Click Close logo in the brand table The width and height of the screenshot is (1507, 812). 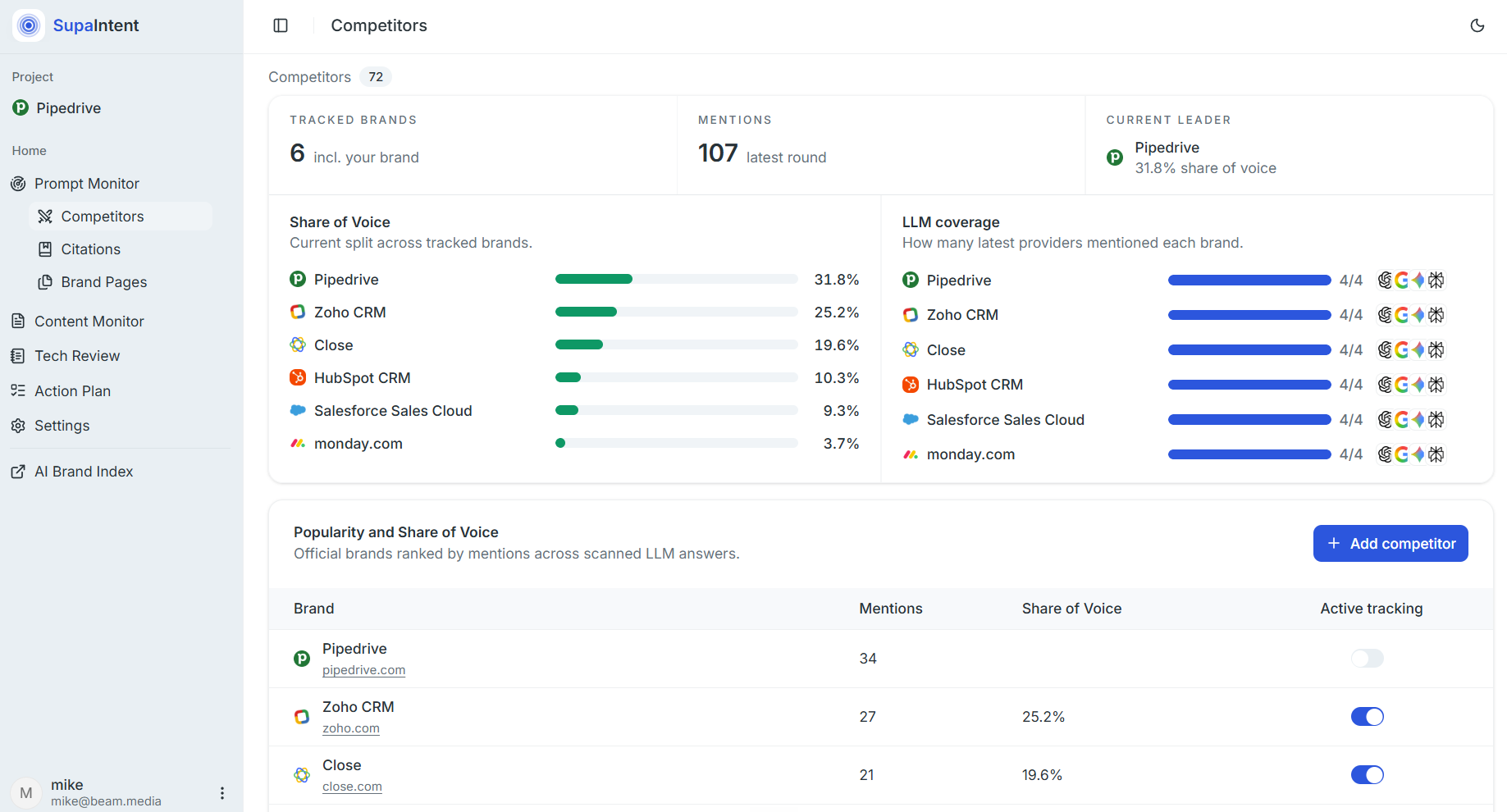[302, 775]
